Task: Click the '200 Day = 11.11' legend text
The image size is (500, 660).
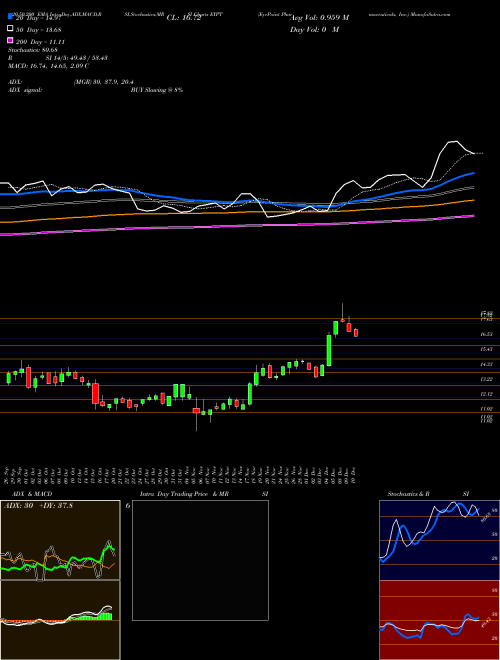Action: click(40, 42)
